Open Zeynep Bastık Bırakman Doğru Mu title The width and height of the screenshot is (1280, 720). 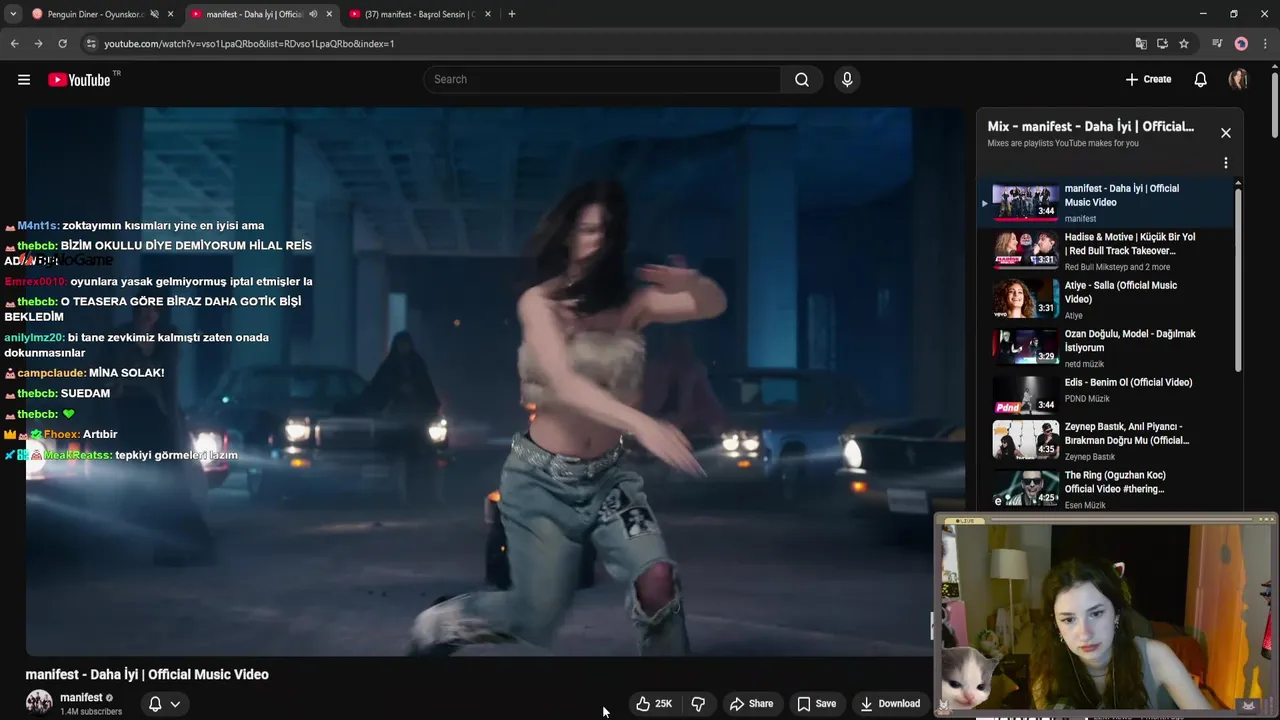tap(1127, 433)
